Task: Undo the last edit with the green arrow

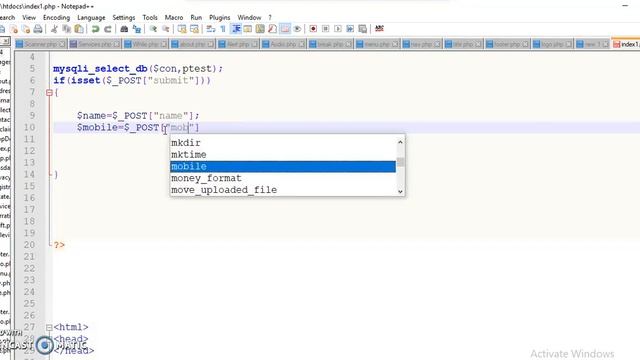Action: pos(96,29)
